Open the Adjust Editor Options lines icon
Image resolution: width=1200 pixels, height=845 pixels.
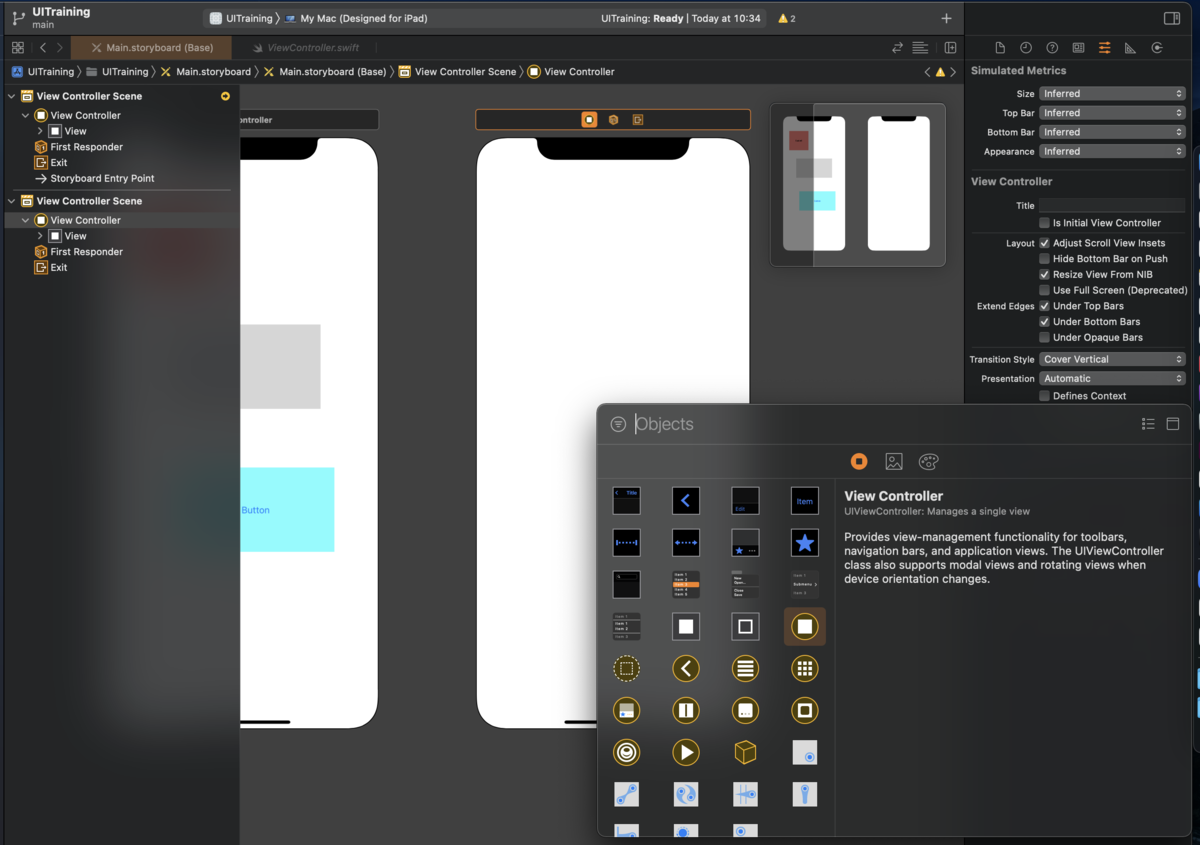click(920, 47)
